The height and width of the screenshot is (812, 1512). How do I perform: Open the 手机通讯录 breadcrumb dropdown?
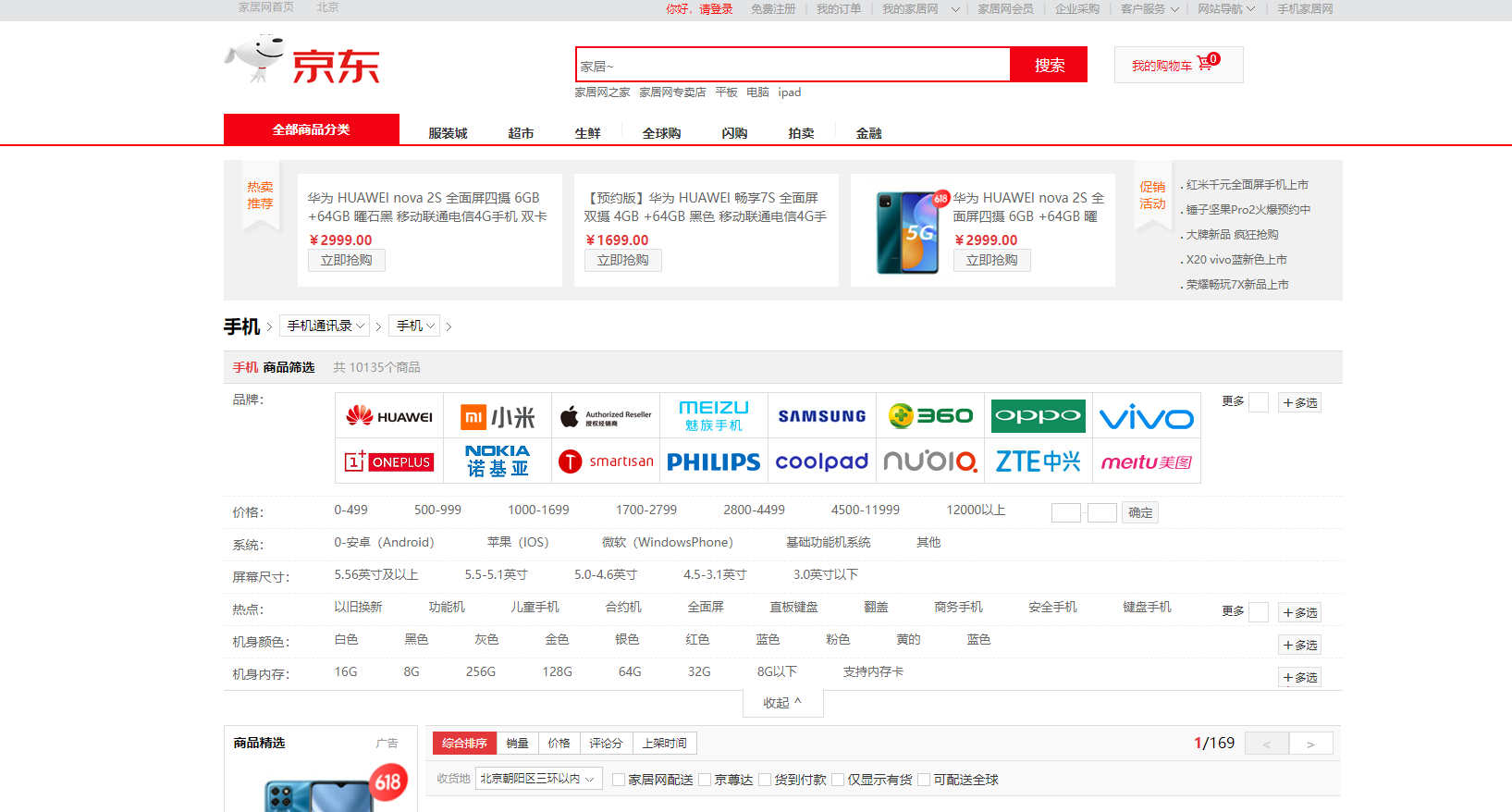coord(325,326)
